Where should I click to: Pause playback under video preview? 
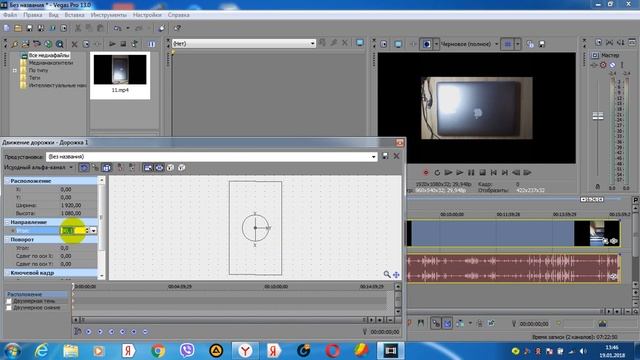tap(471, 173)
